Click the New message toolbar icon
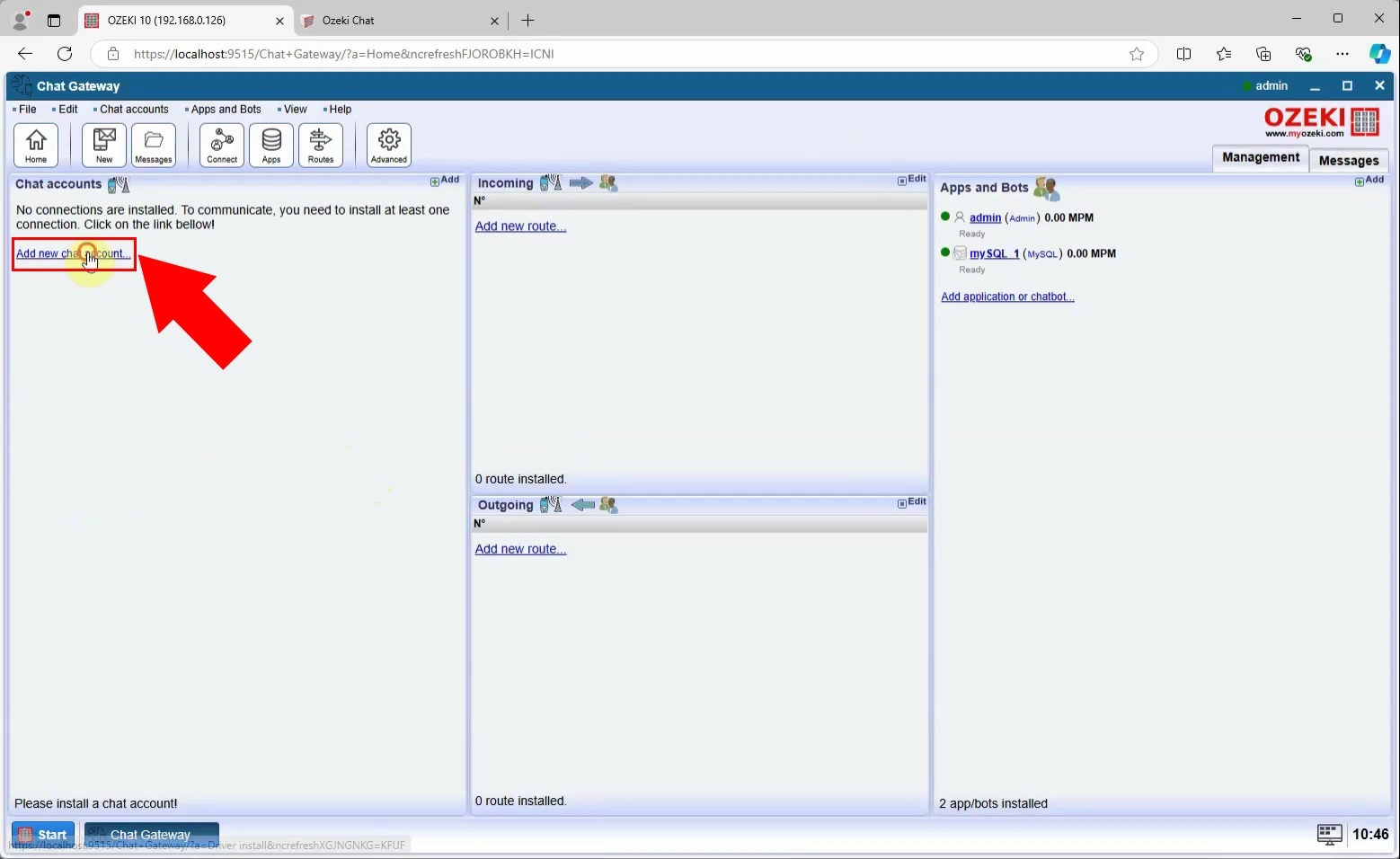 pyautogui.click(x=104, y=145)
